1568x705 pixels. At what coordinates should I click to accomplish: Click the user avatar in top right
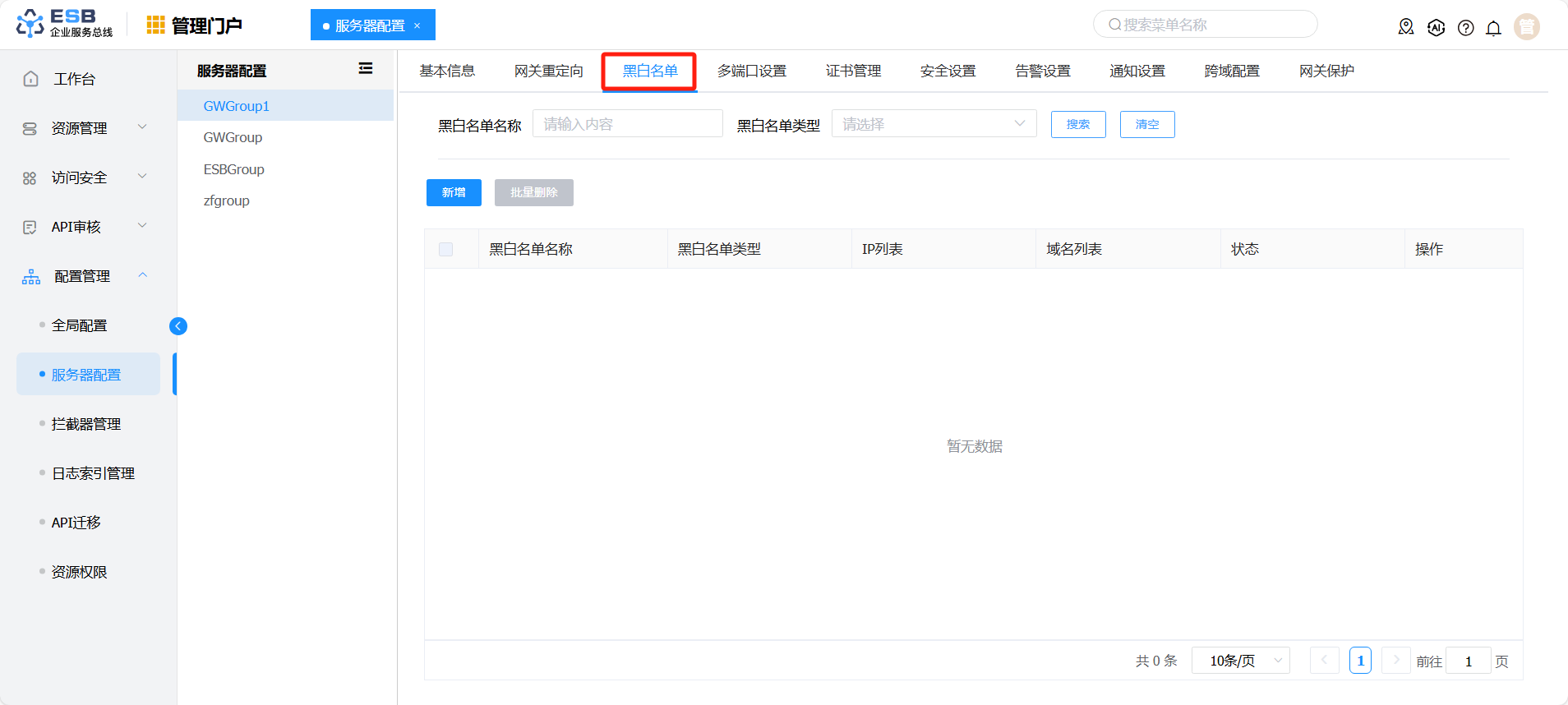pos(1527,26)
